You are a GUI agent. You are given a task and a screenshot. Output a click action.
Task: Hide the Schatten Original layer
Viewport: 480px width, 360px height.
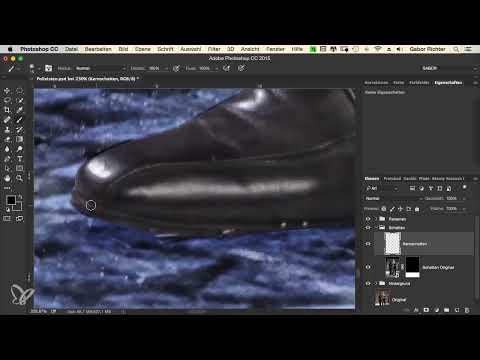click(368, 267)
